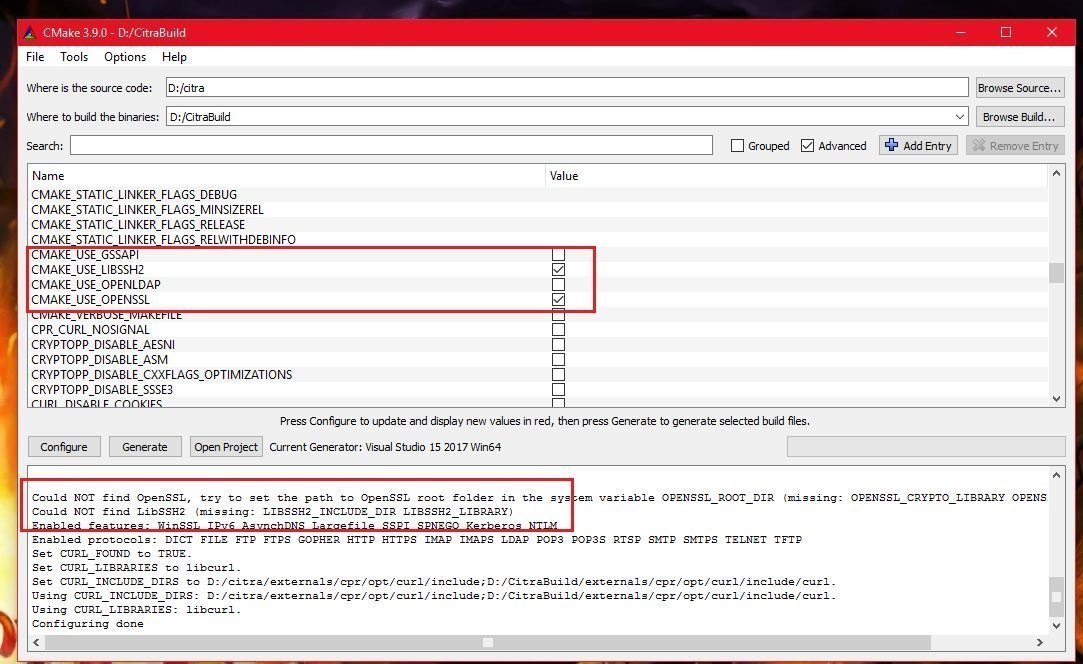1083x664 pixels.
Task: Toggle the Grouped checkbox
Action: click(738, 146)
